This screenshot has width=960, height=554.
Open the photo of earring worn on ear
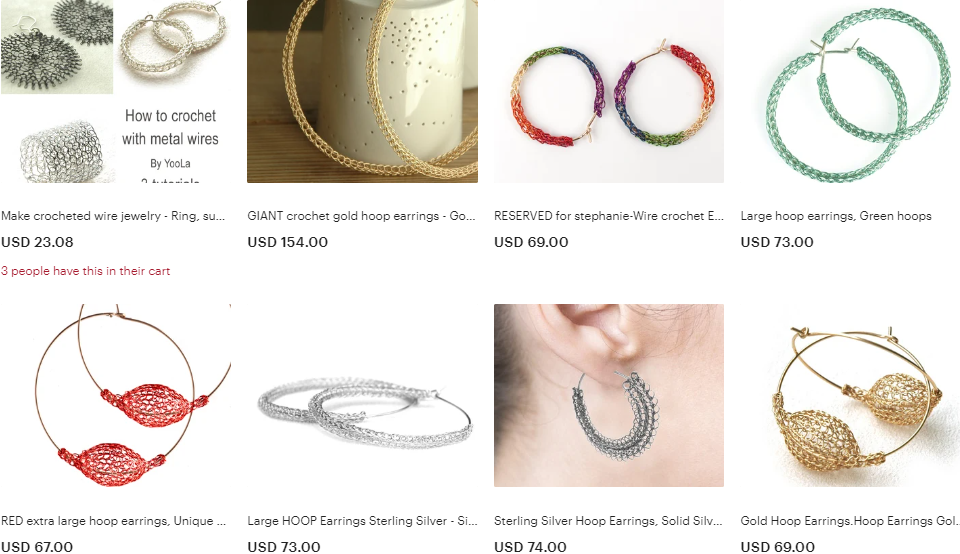point(609,395)
